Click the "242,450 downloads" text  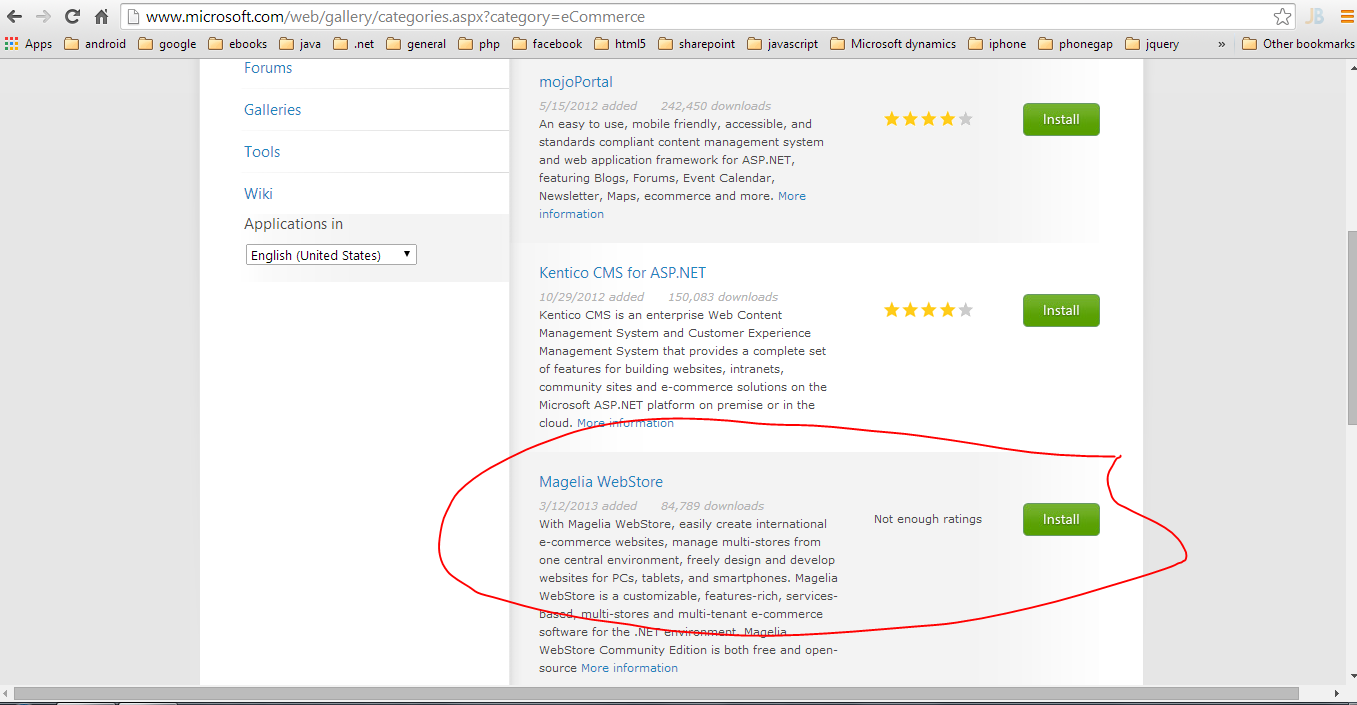(716, 106)
